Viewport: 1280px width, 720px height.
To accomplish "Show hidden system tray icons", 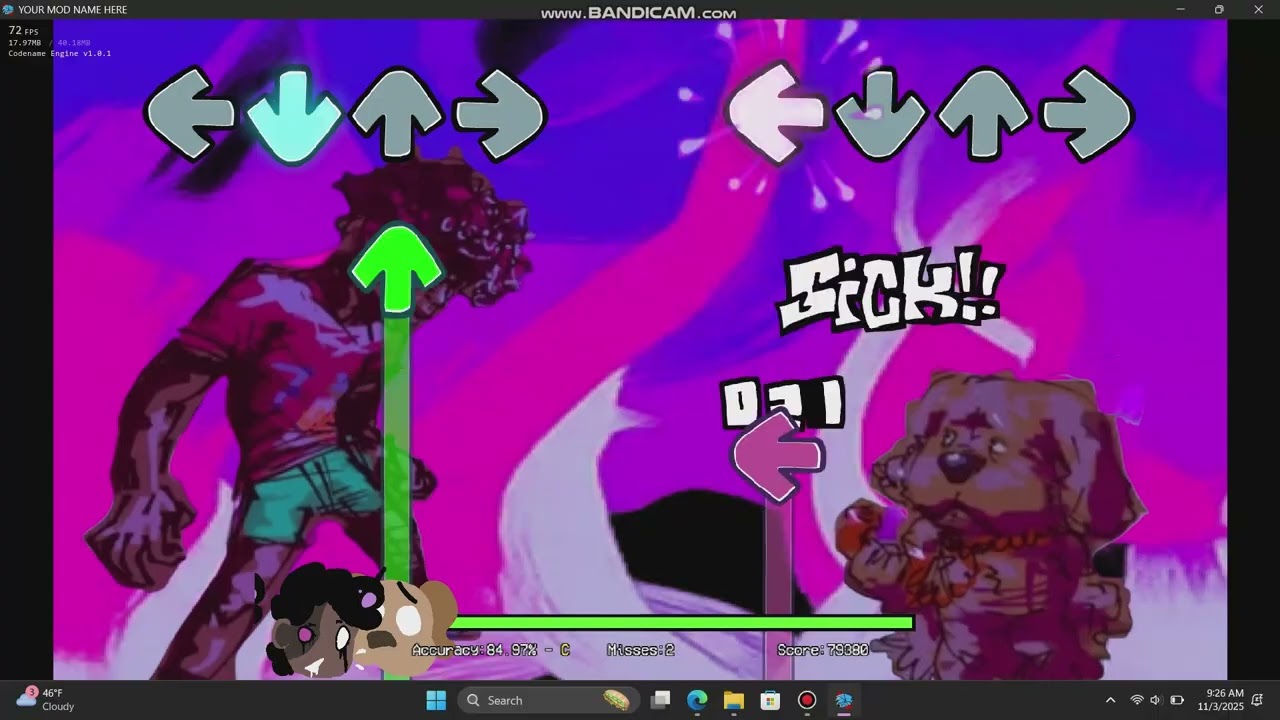I will pos(1110,700).
